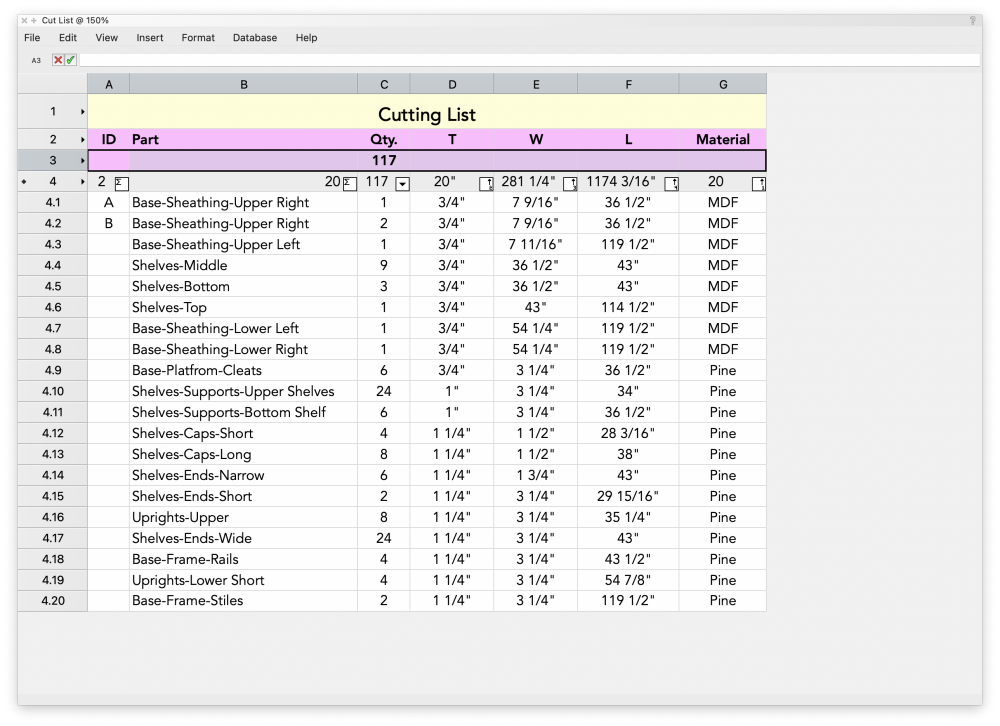The width and height of the screenshot is (1000, 726).
Task: Select the Cutting List title cell
Action: 427,115
